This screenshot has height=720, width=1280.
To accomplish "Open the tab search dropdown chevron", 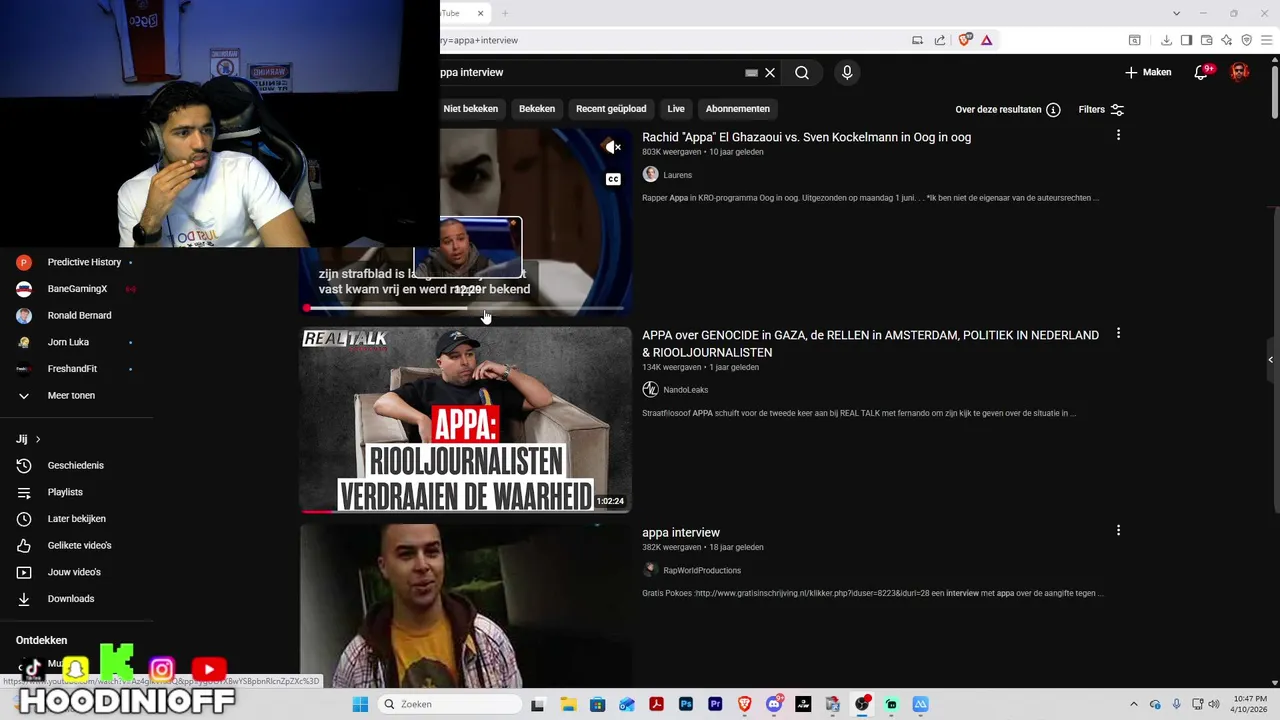I will click(1176, 13).
